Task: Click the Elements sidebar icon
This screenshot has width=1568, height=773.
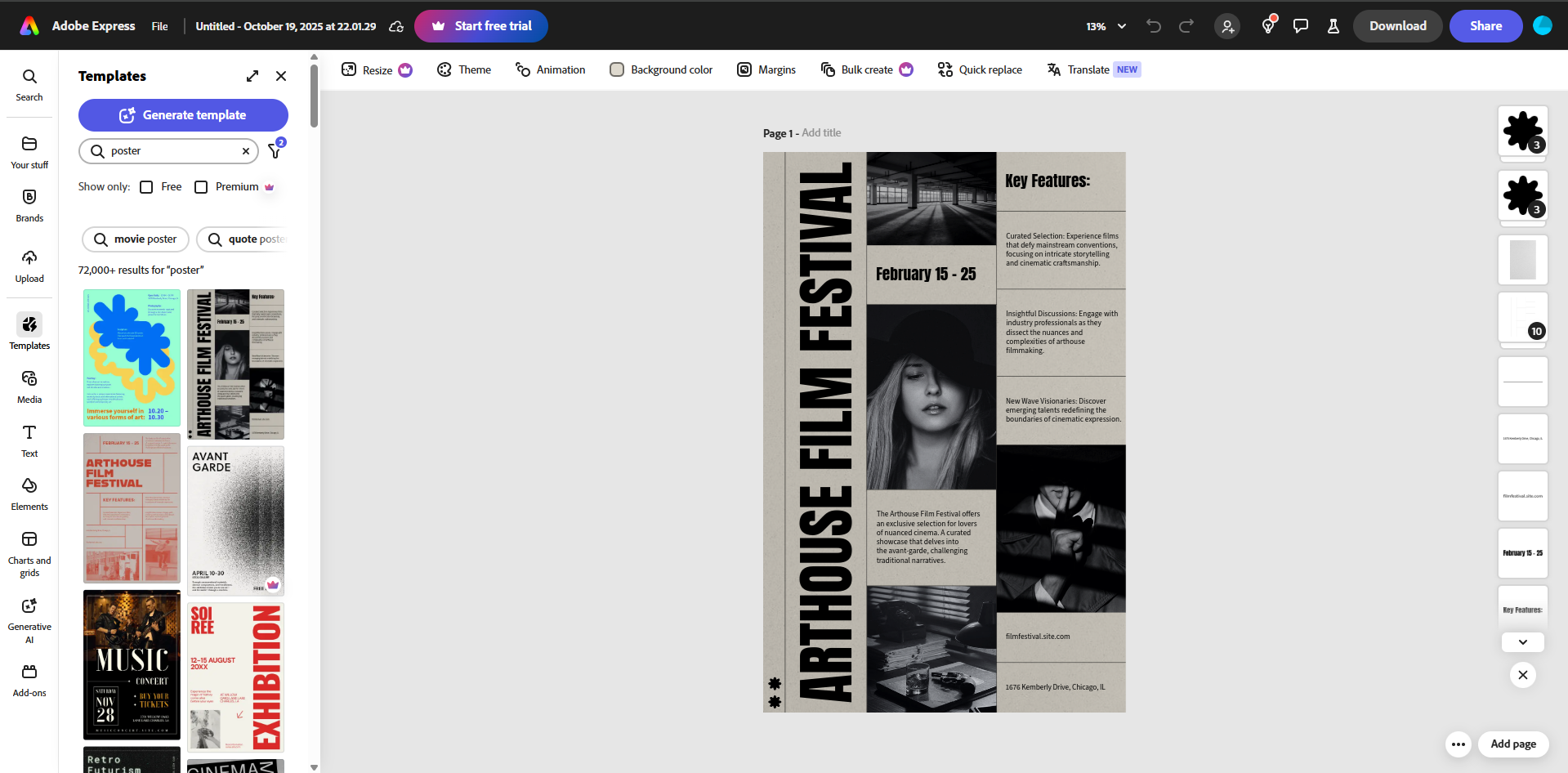Action: 29,492
